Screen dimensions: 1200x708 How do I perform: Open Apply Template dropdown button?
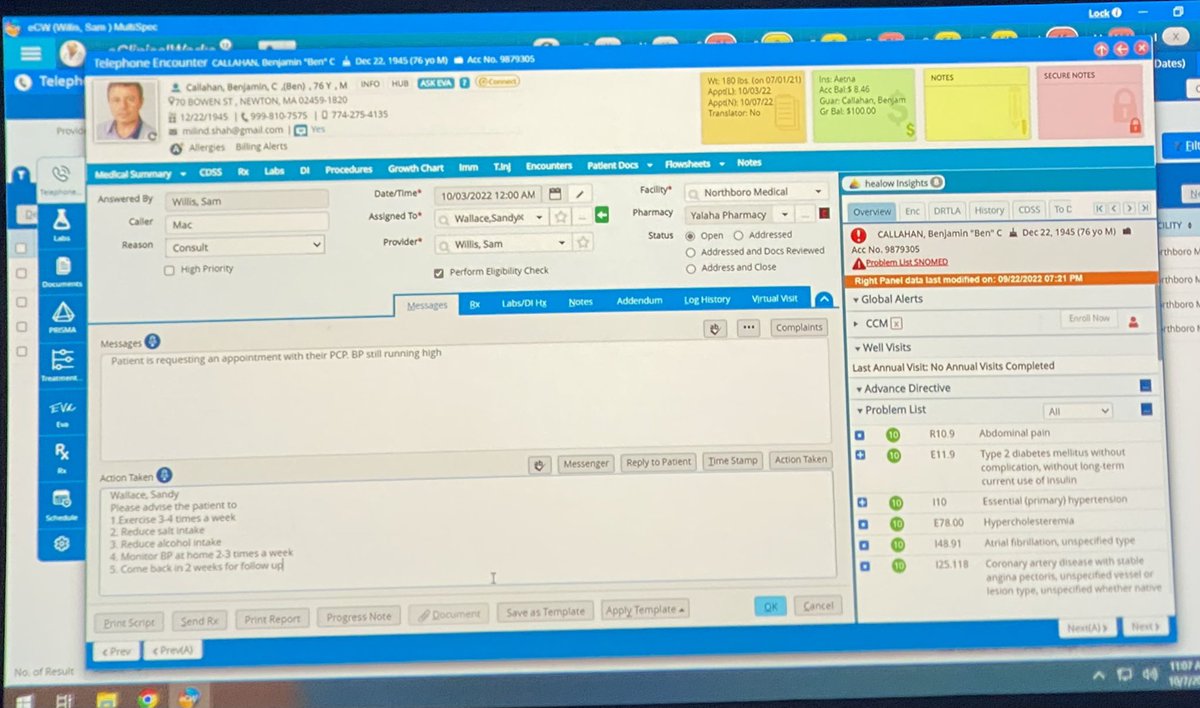click(x=646, y=610)
